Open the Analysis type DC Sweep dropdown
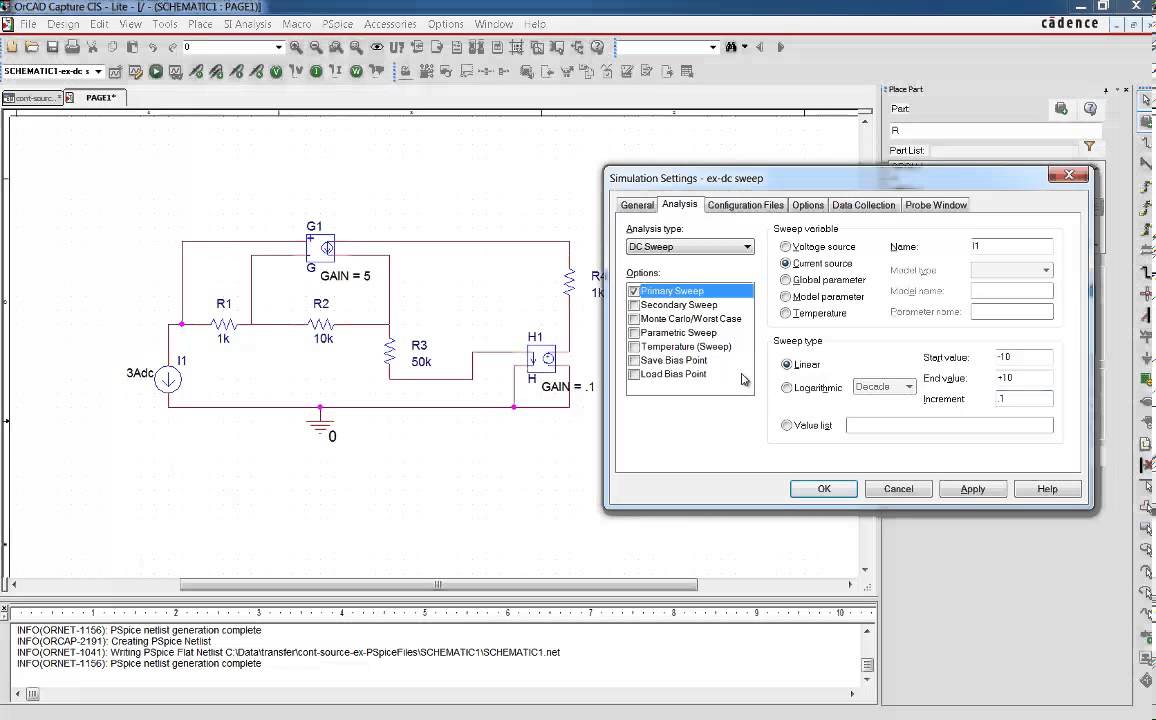 (x=689, y=247)
